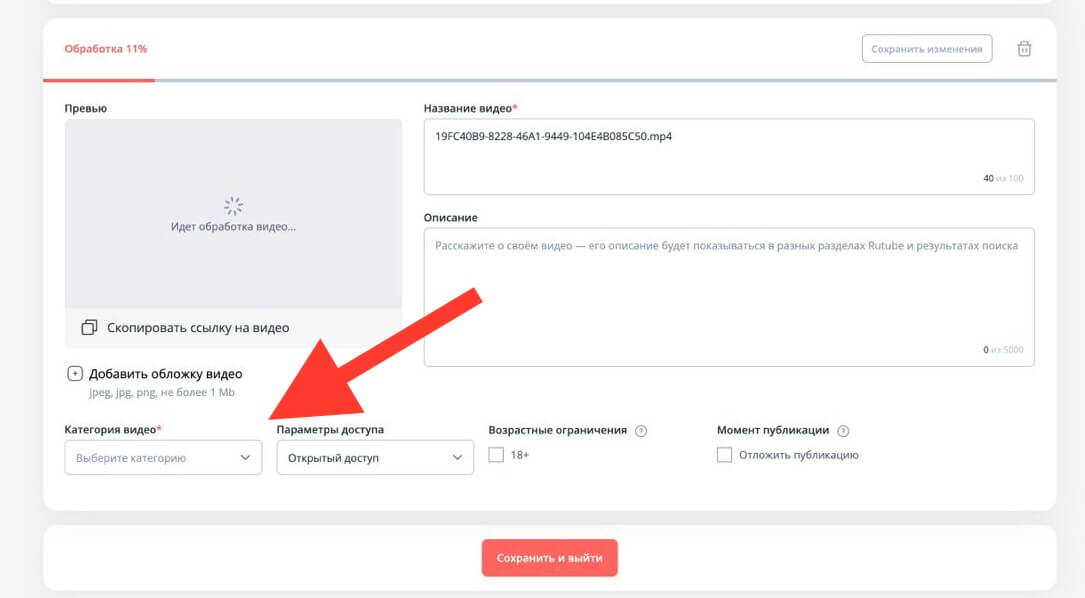Focus the Название видео text field

tap(728, 155)
